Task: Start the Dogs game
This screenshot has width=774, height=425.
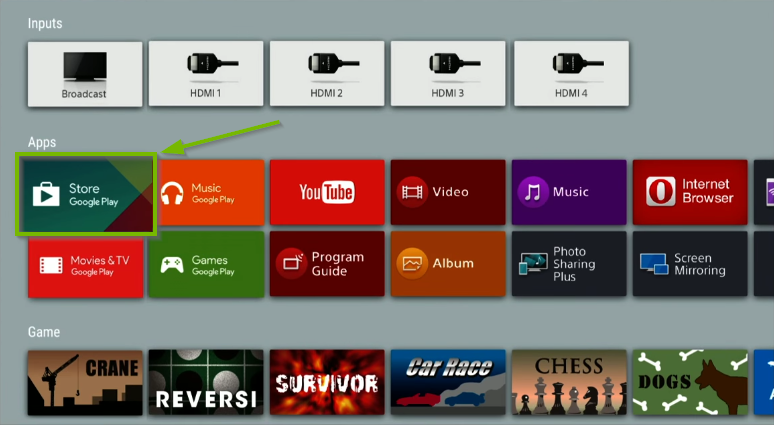Action: 690,383
